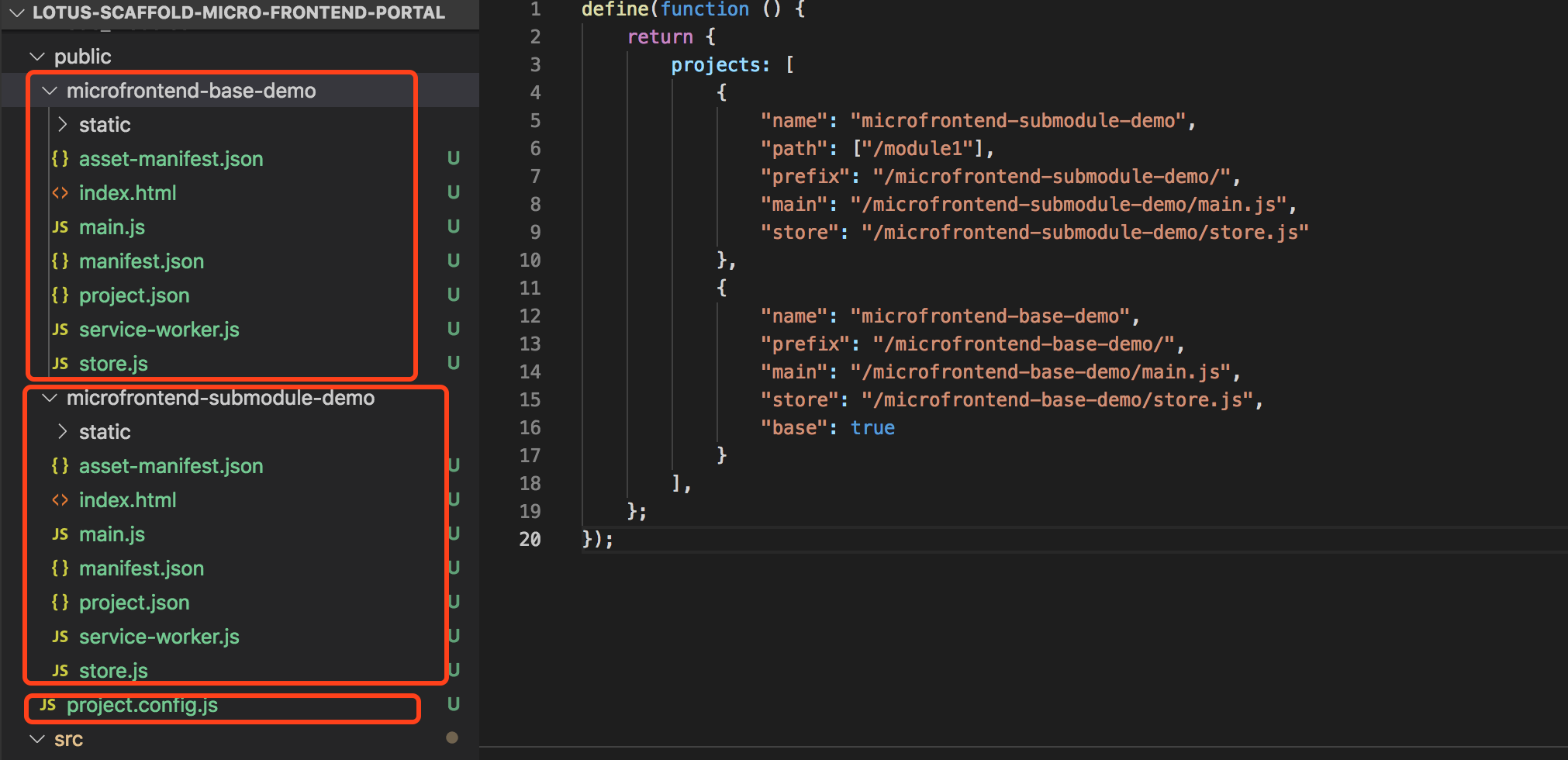Click JSON icon of base-demo project.json

click(x=60, y=295)
